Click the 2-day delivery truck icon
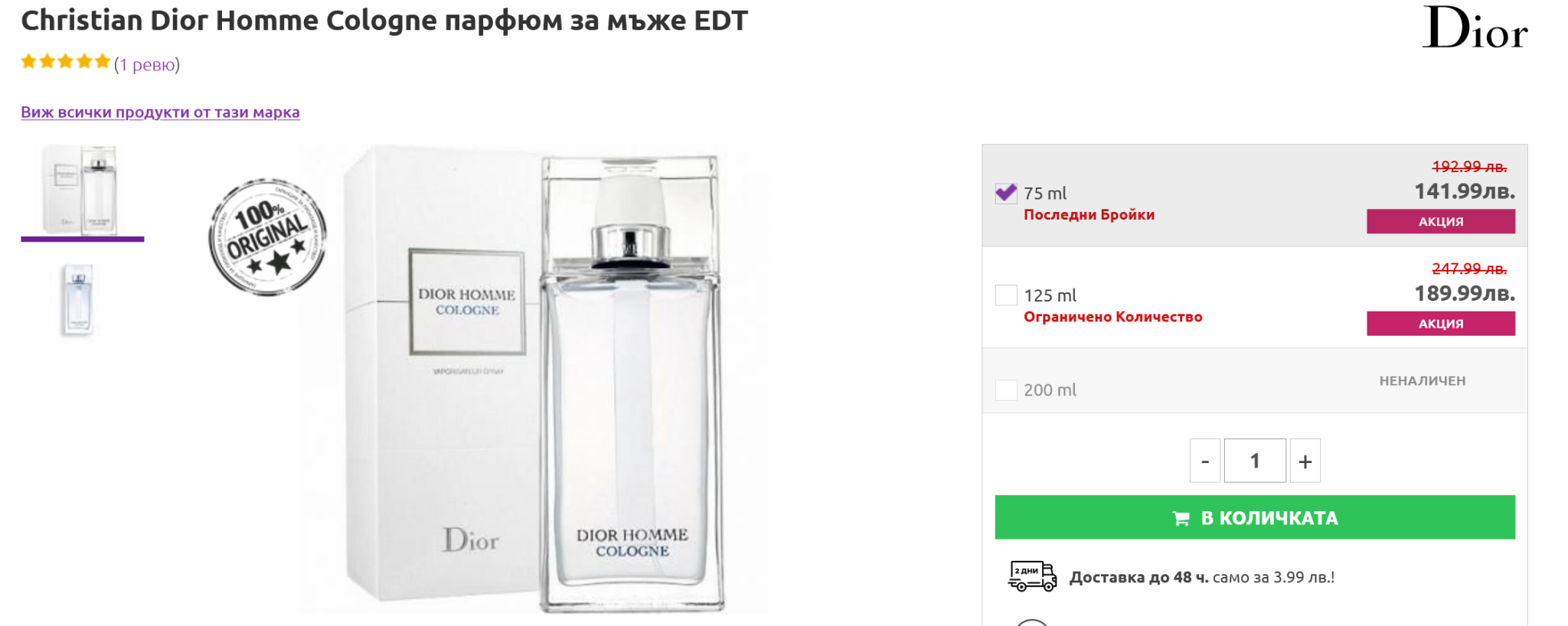This screenshot has width=1568, height=626. (x=1031, y=576)
